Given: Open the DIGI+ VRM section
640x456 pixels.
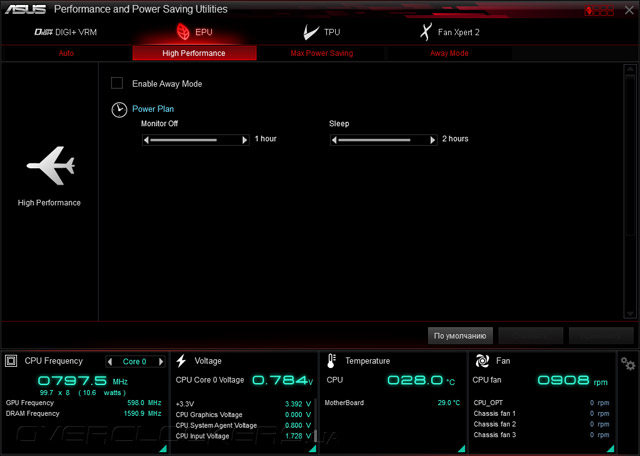Looking at the screenshot, I should pyautogui.click(x=65, y=32).
